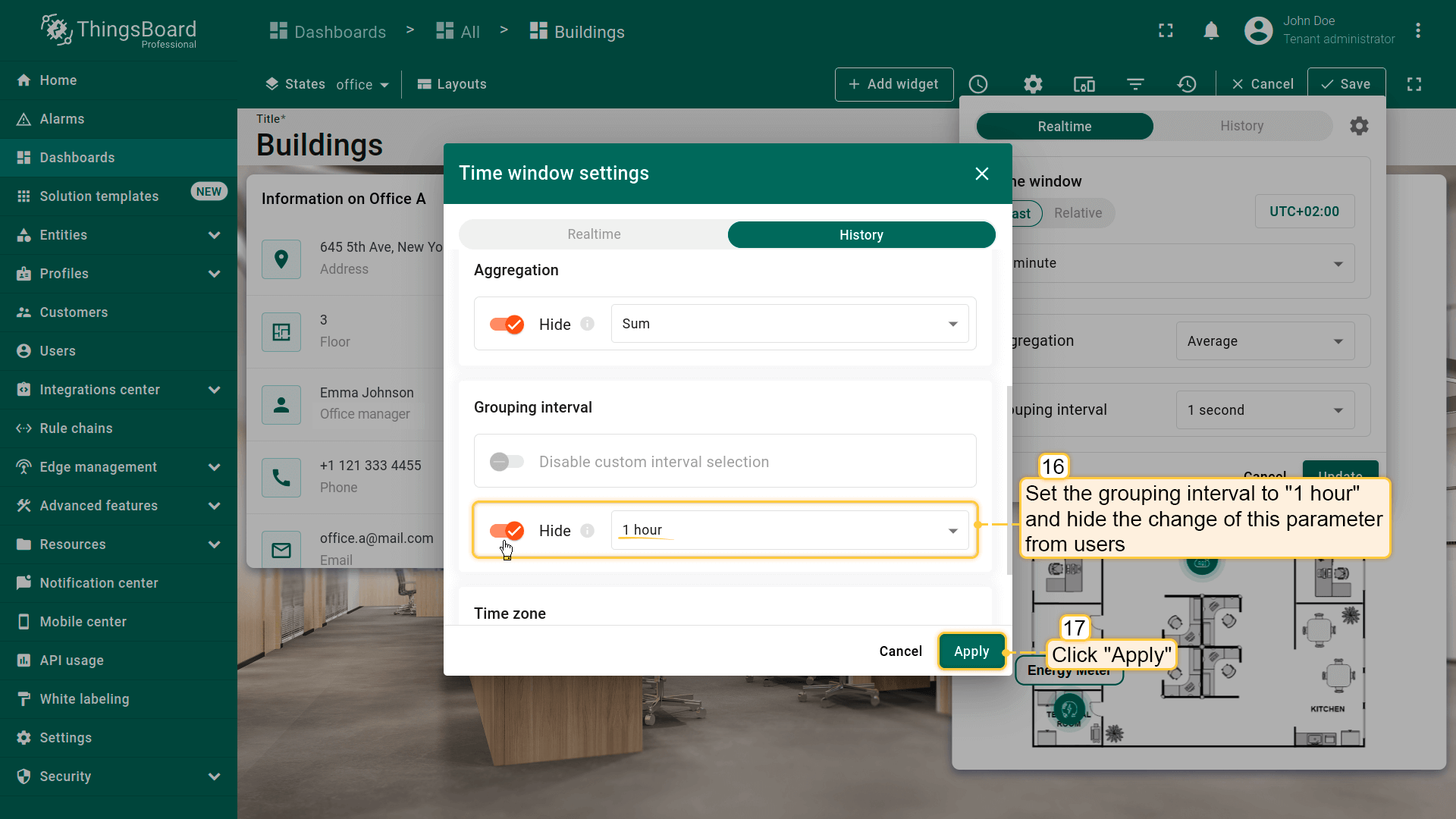This screenshot has height=819, width=1456.
Task: Toggle Hide switch for Aggregation
Action: [x=507, y=325]
